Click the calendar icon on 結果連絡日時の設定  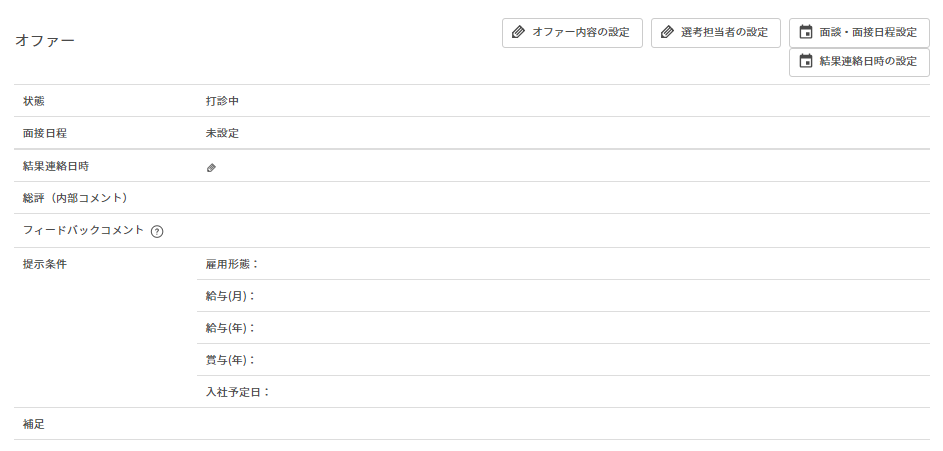pos(806,62)
